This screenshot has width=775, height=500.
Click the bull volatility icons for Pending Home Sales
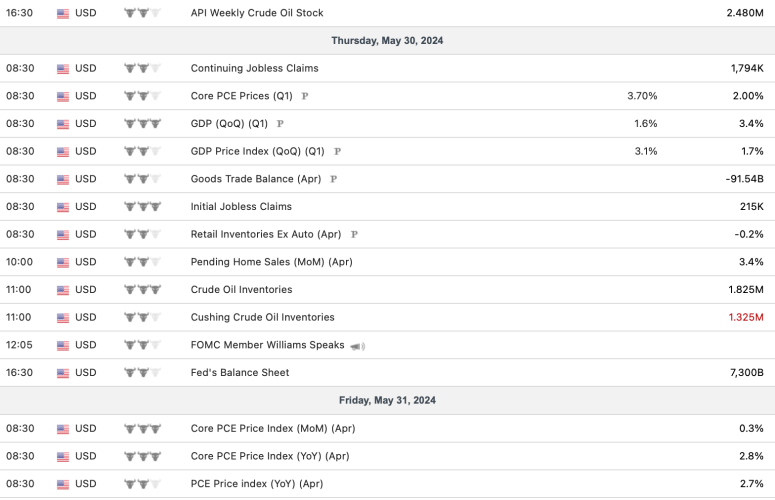(142, 262)
